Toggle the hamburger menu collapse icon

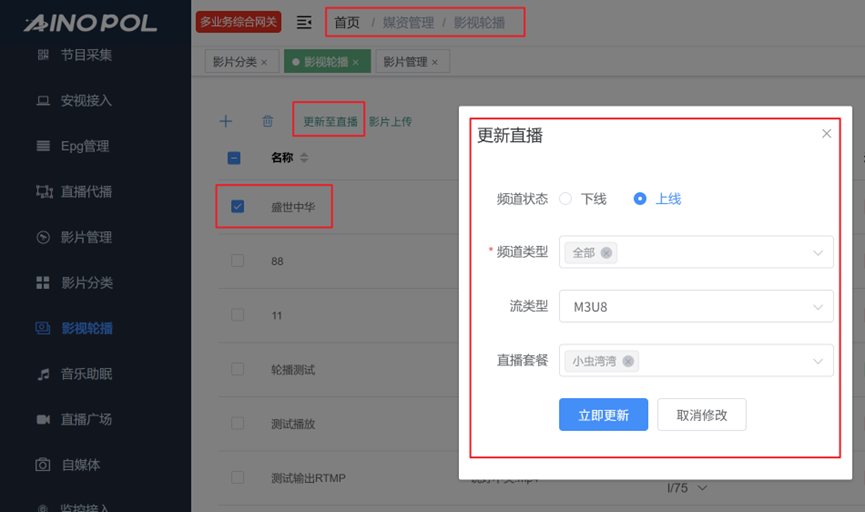[x=304, y=22]
